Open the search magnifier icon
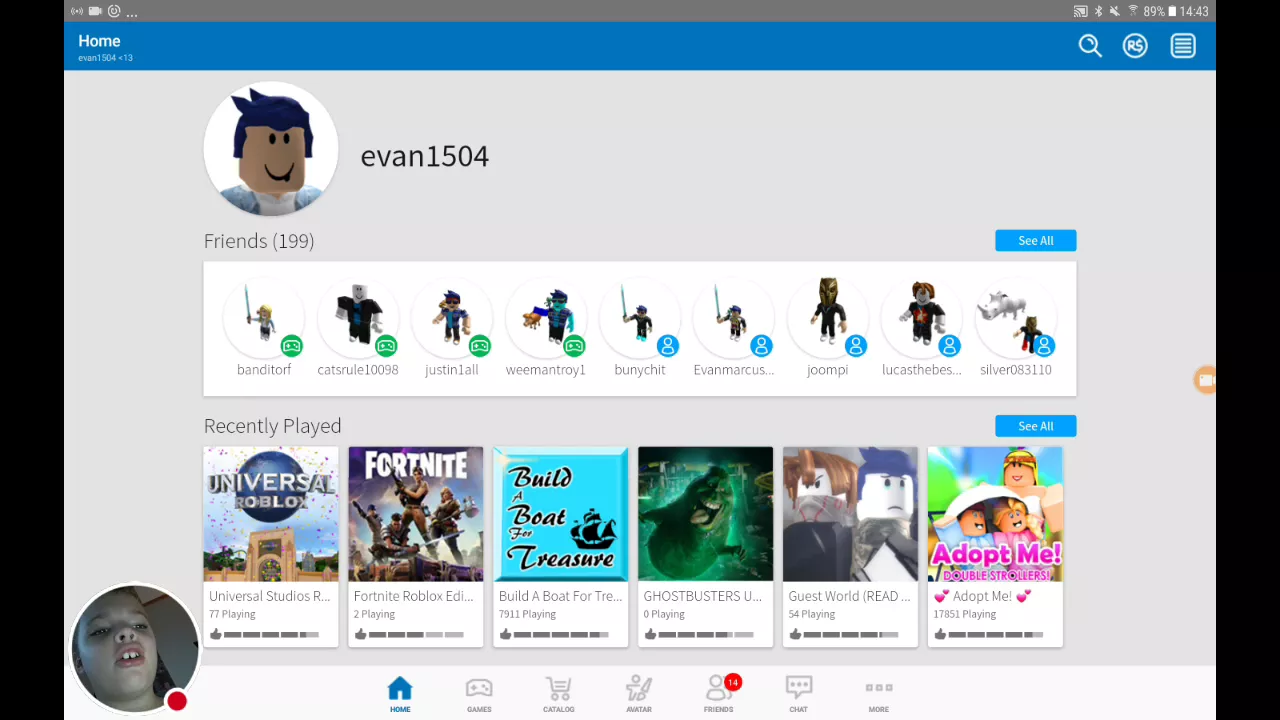 click(x=1090, y=46)
